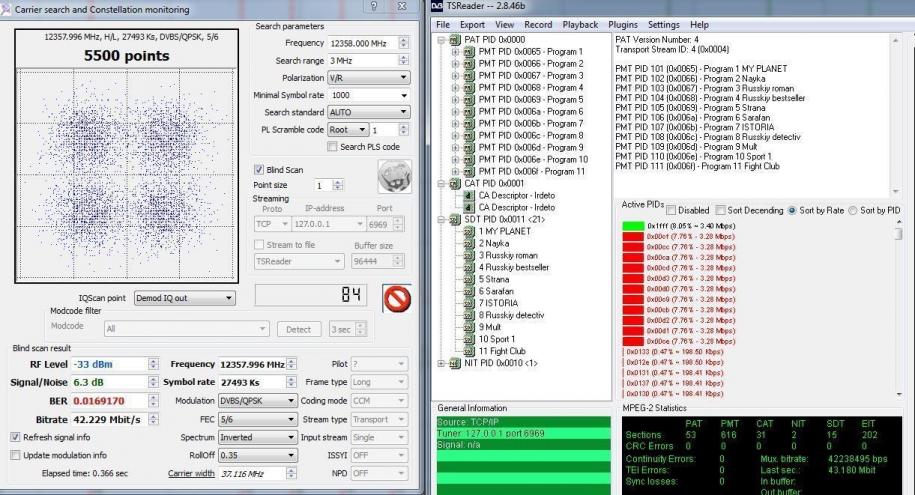Image resolution: width=915 pixels, height=495 pixels.
Task: Click the NIT PID 0x0010 table icon
Action: 455,363
